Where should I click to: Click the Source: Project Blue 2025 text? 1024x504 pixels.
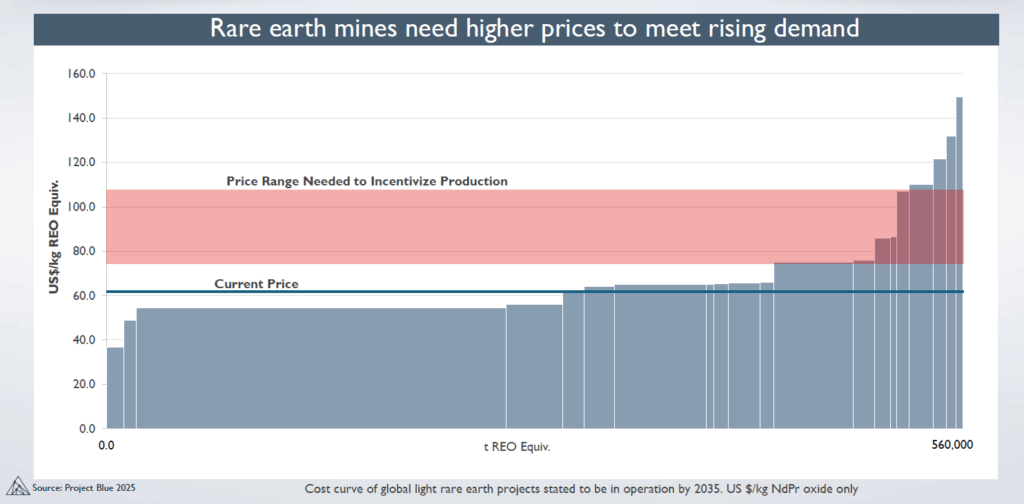tap(83, 487)
